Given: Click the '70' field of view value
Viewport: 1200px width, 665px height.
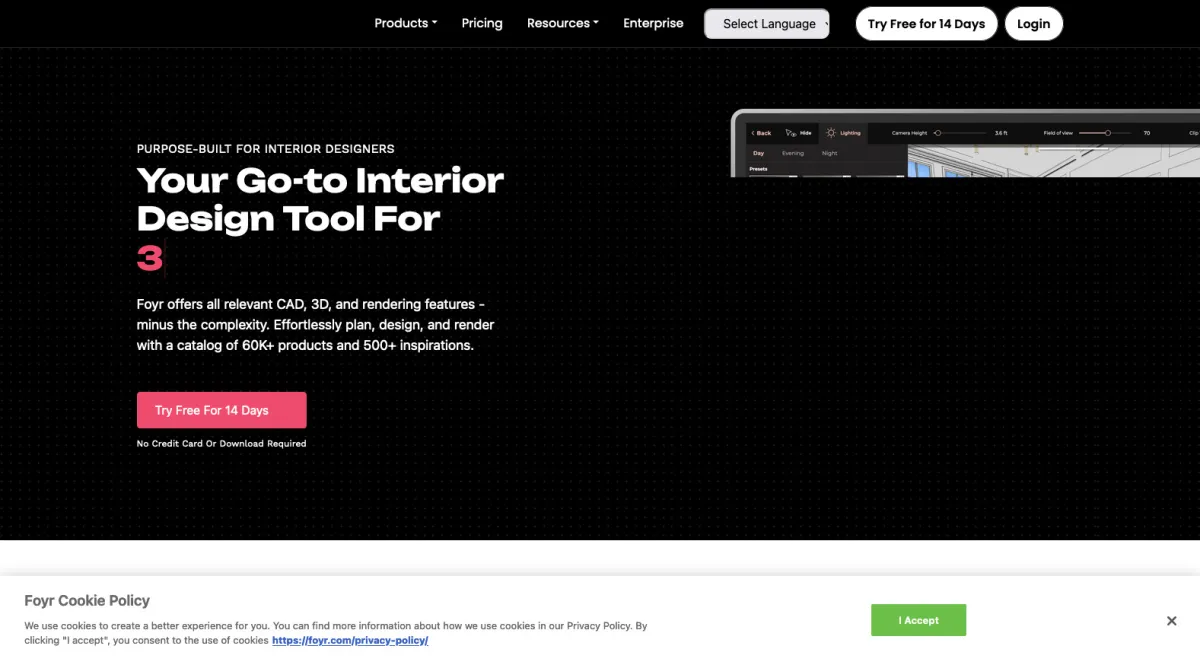Looking at the screenshot, I should click(1147, 133).
